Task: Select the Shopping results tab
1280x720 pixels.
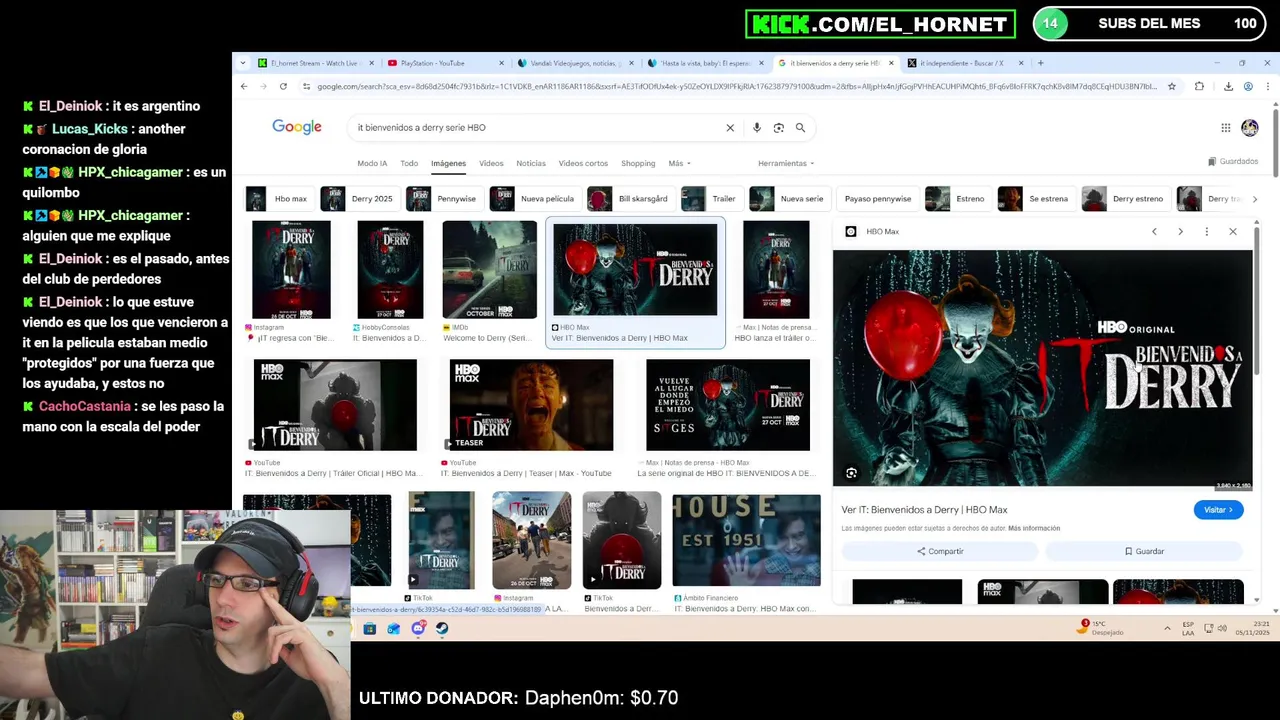Action: click(x=638, y=163)
